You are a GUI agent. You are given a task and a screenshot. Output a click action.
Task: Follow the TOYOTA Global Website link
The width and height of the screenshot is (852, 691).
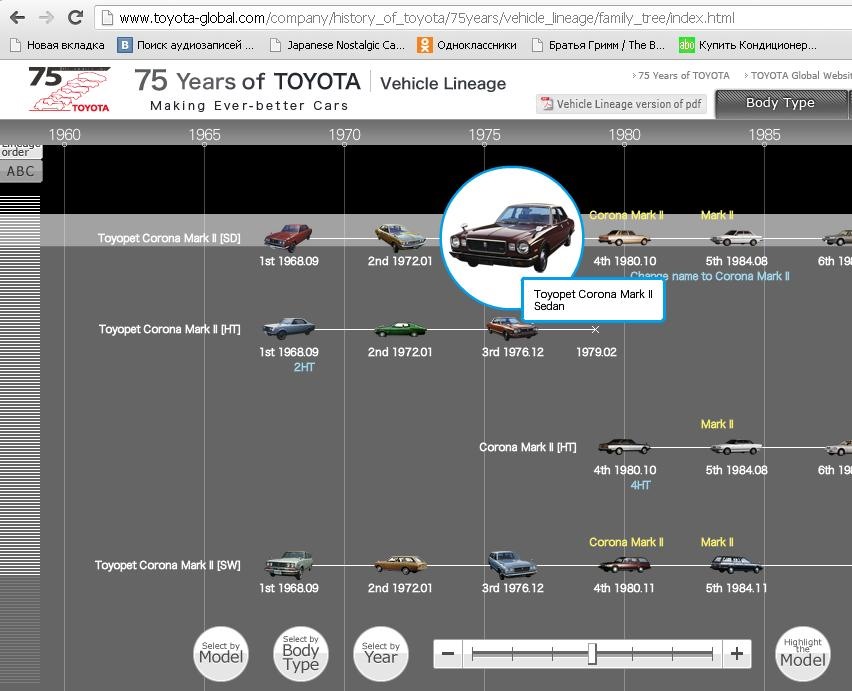[798, 76]
